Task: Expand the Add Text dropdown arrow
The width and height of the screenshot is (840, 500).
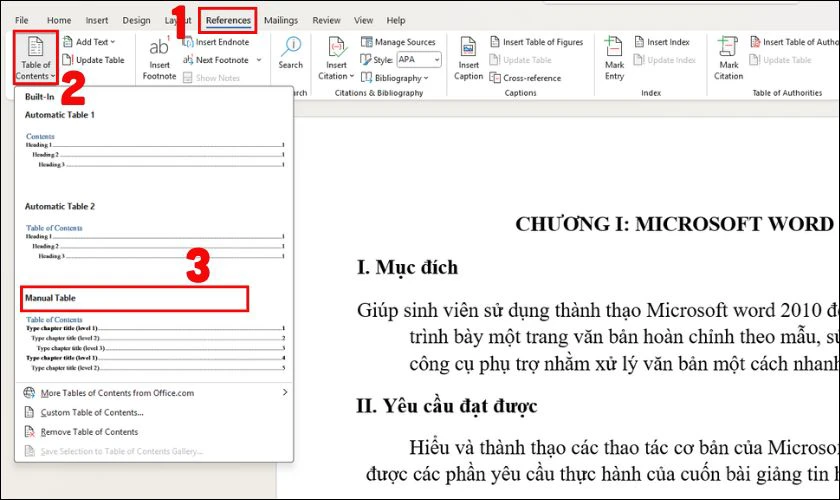Action: (x=112, y=42)
